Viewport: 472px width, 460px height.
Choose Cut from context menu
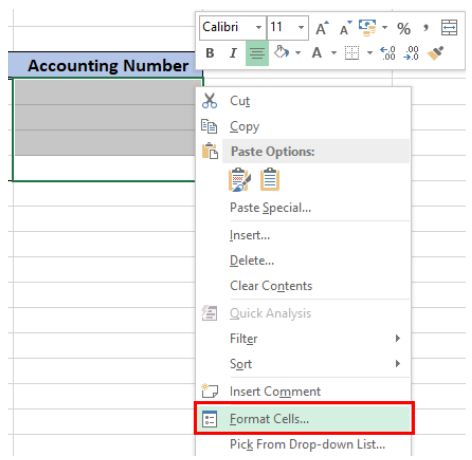point(303,101)
